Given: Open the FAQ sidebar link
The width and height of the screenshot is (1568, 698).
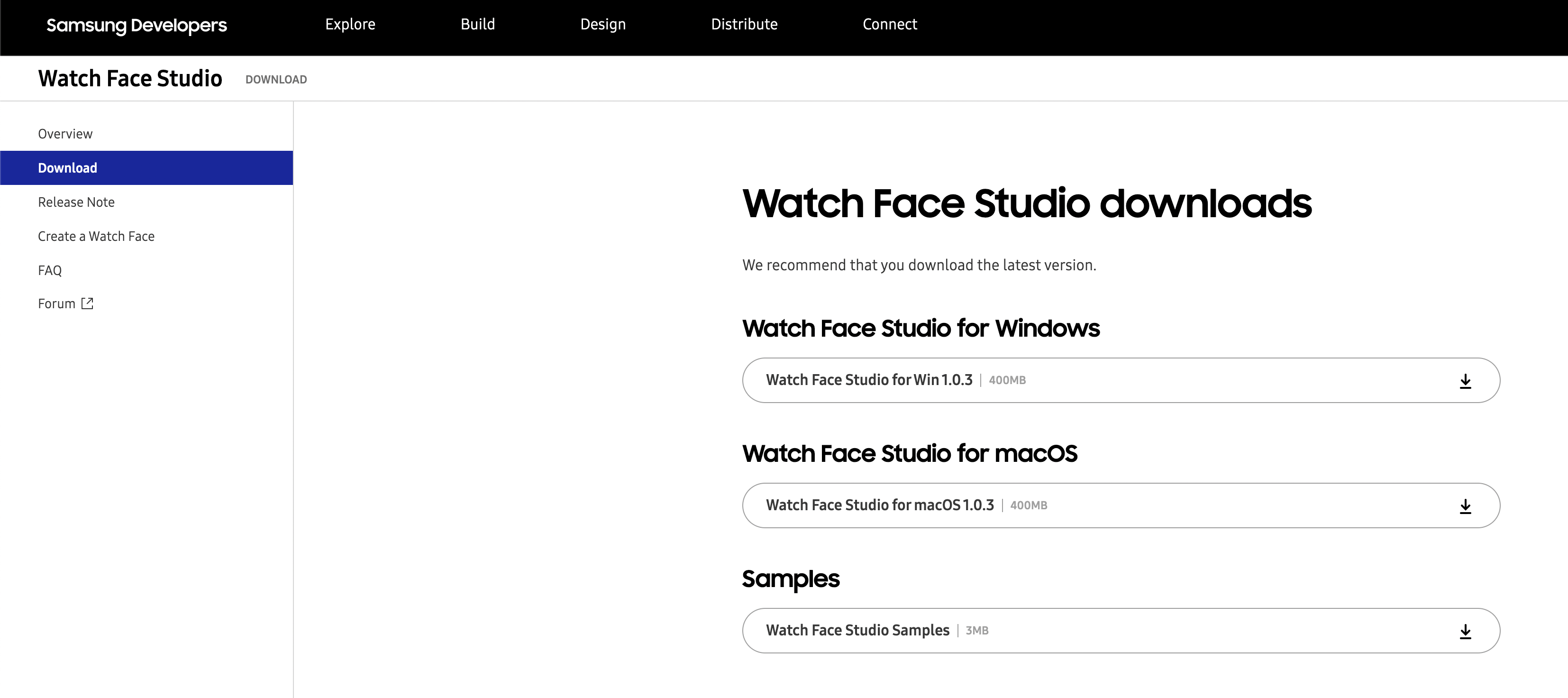Looking at the screenshot, I should tap(50, 270).
